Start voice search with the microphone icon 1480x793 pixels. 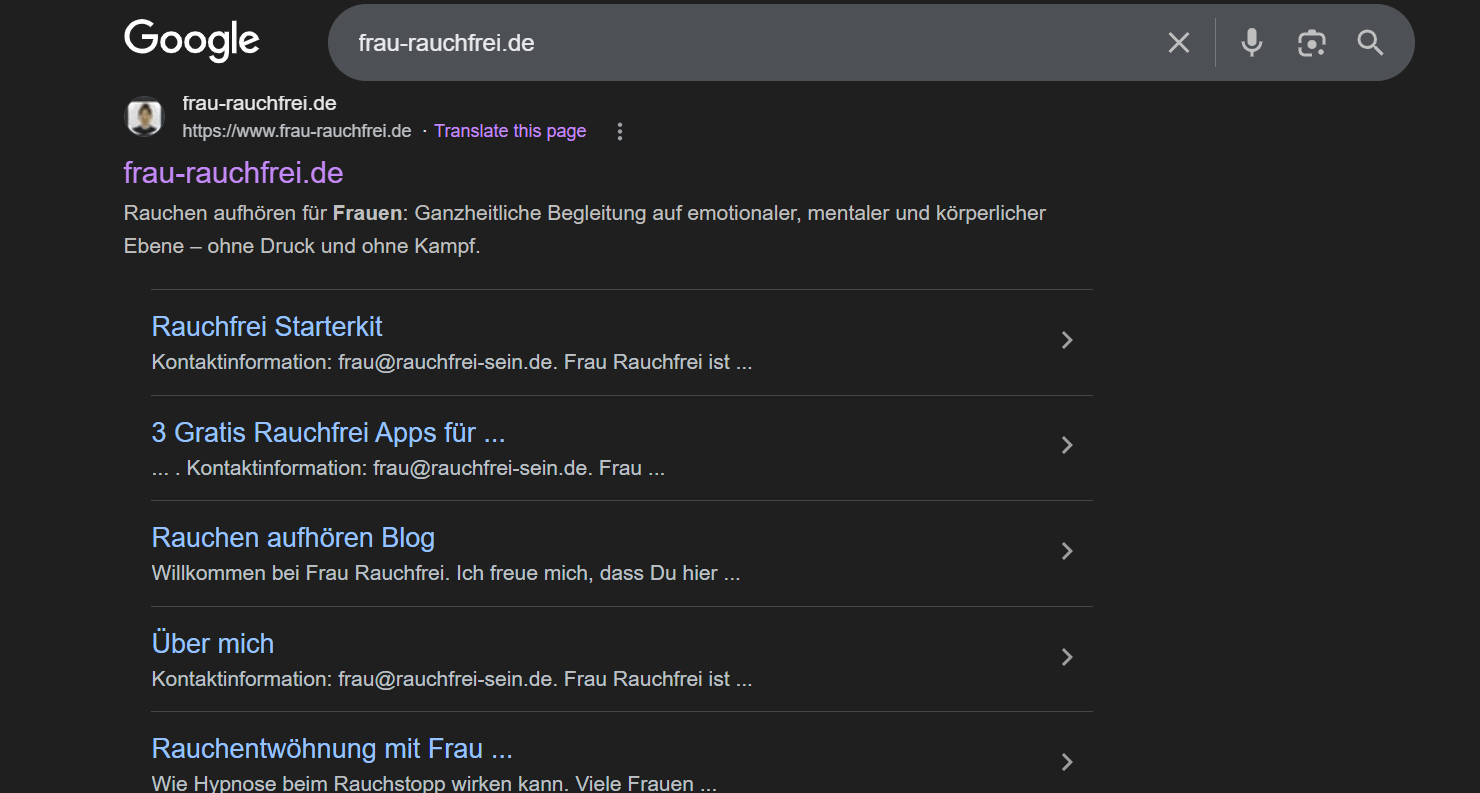tap(1251, 43)
